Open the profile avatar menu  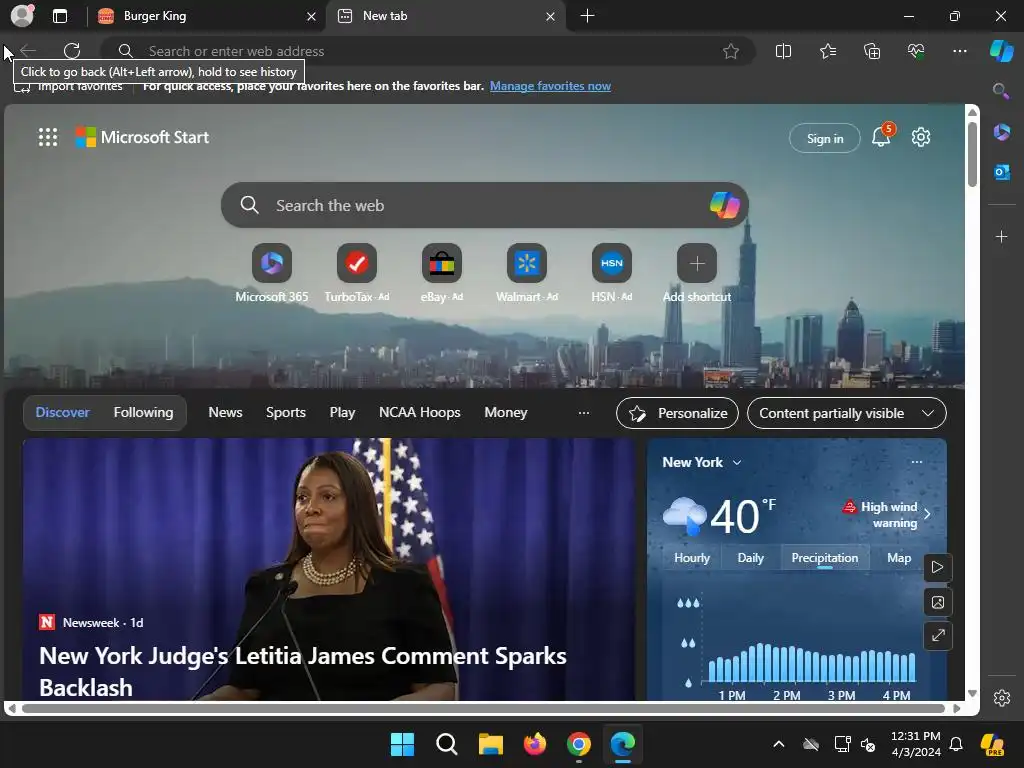tap(22, 15)
